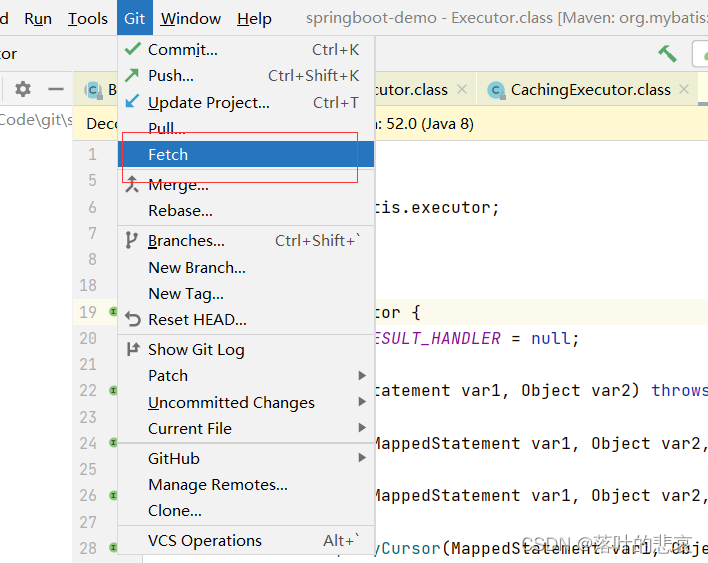Viewport: 708px width, 563px height.
Task: Expand the Current File submenu
Action: tap(246, 428)
